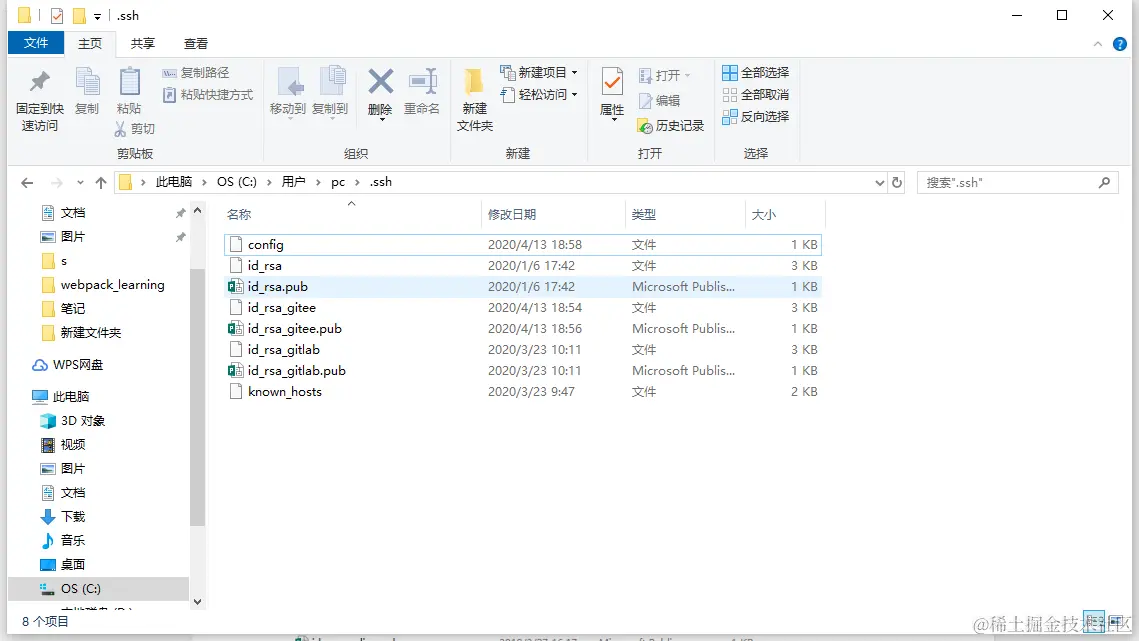Screen dimensions: 1139x641
Task: Open the Help question mark icon
Action: tap(1120, 44)
